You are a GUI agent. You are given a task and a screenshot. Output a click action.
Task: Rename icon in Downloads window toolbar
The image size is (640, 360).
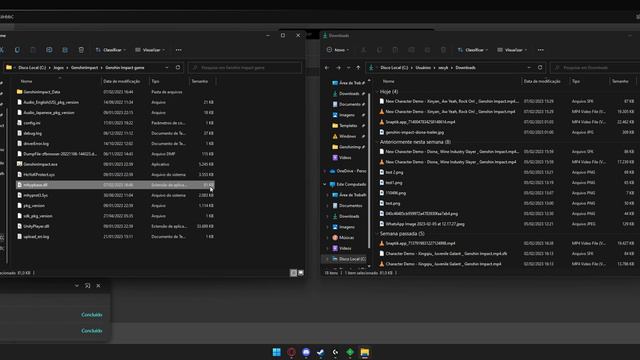tap(411, 50)
